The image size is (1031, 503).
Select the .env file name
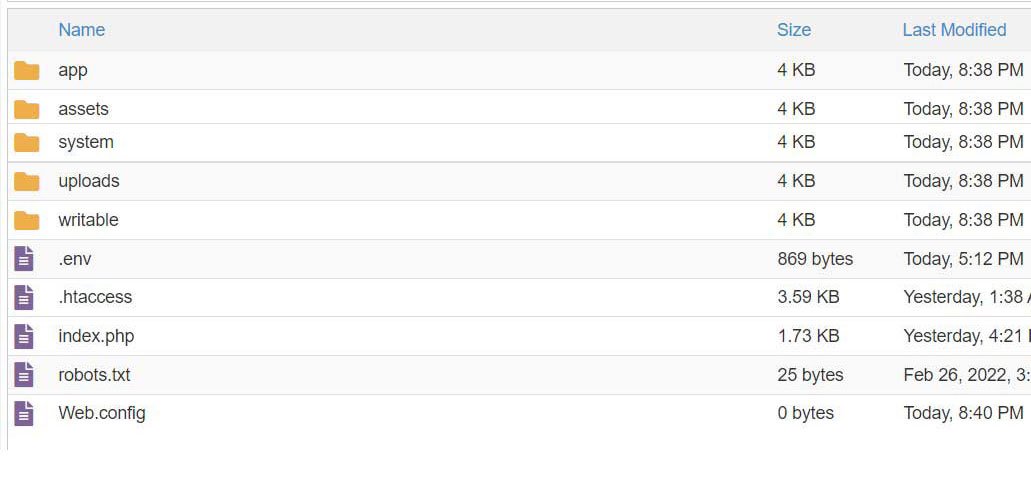[75, 259]
